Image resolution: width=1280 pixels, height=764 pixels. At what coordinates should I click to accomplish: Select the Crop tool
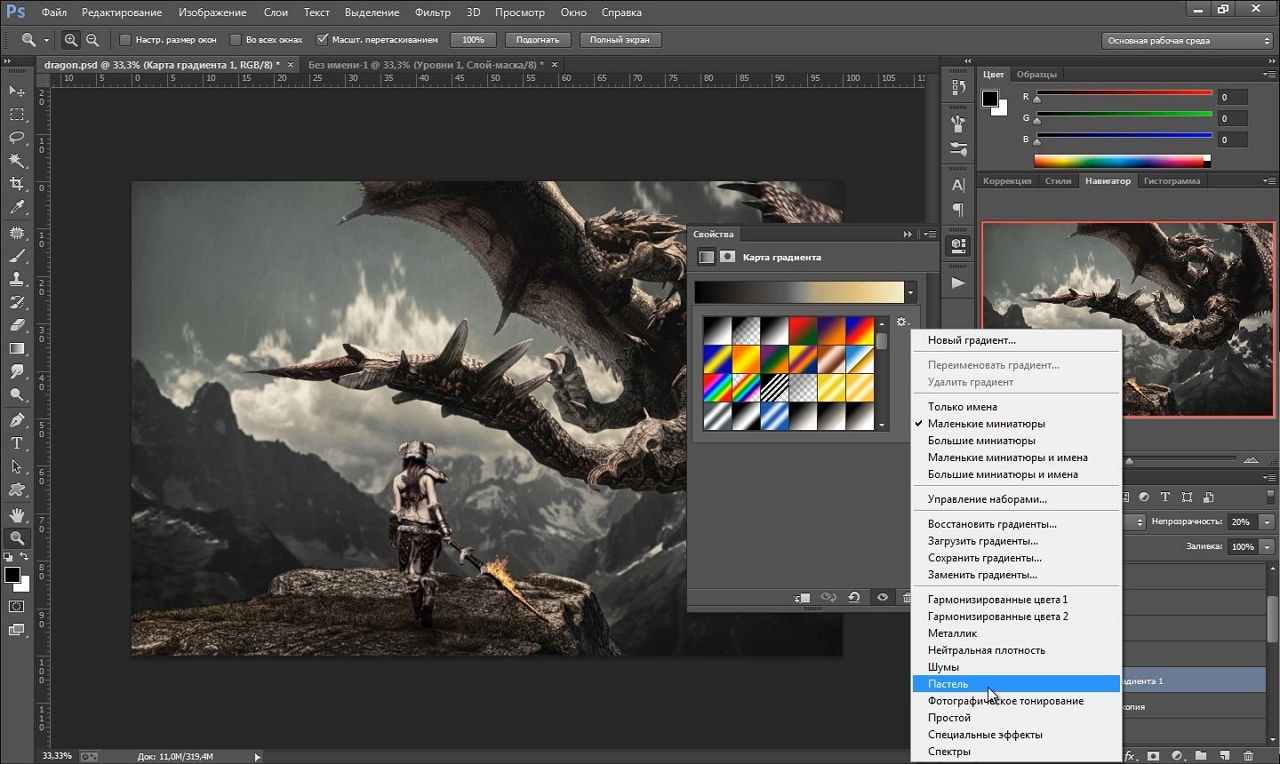pyautogui.click(x=17, y=184)
